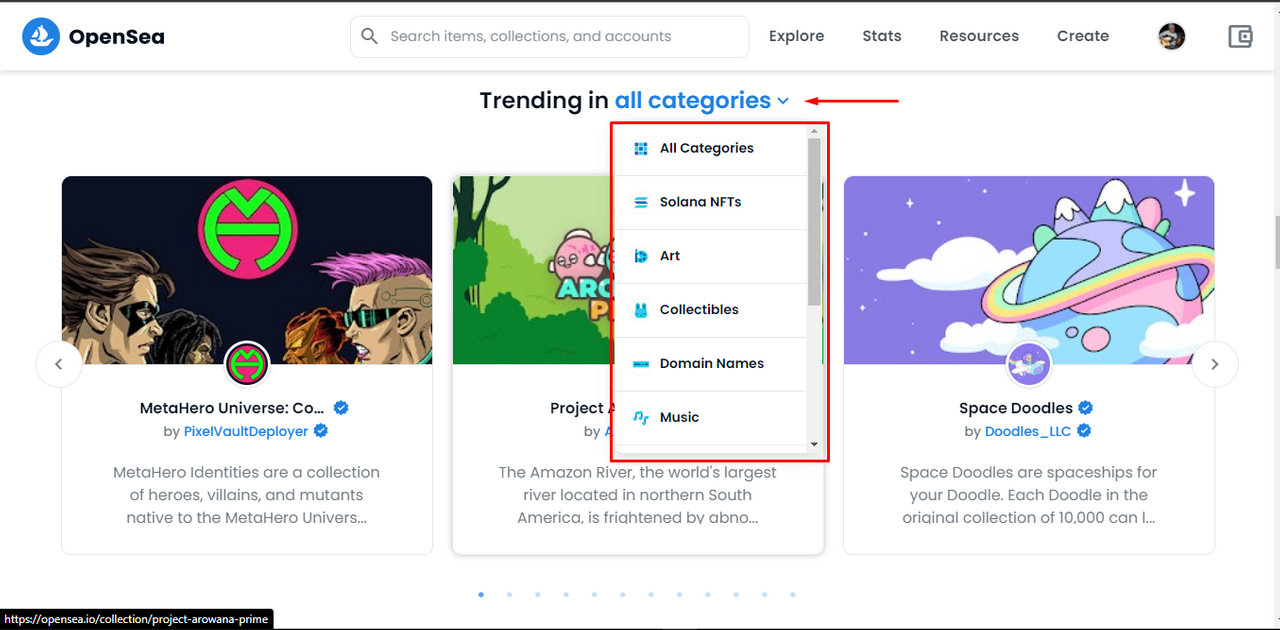The image size is (1280, 630).
Task: Select the Collectibles category icon
Action: 641,310
